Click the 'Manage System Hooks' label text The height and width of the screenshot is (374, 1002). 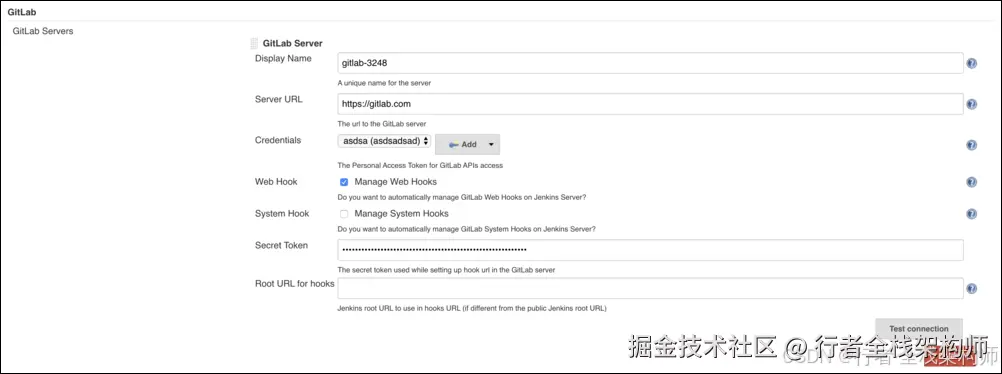(x=401, y=214)
